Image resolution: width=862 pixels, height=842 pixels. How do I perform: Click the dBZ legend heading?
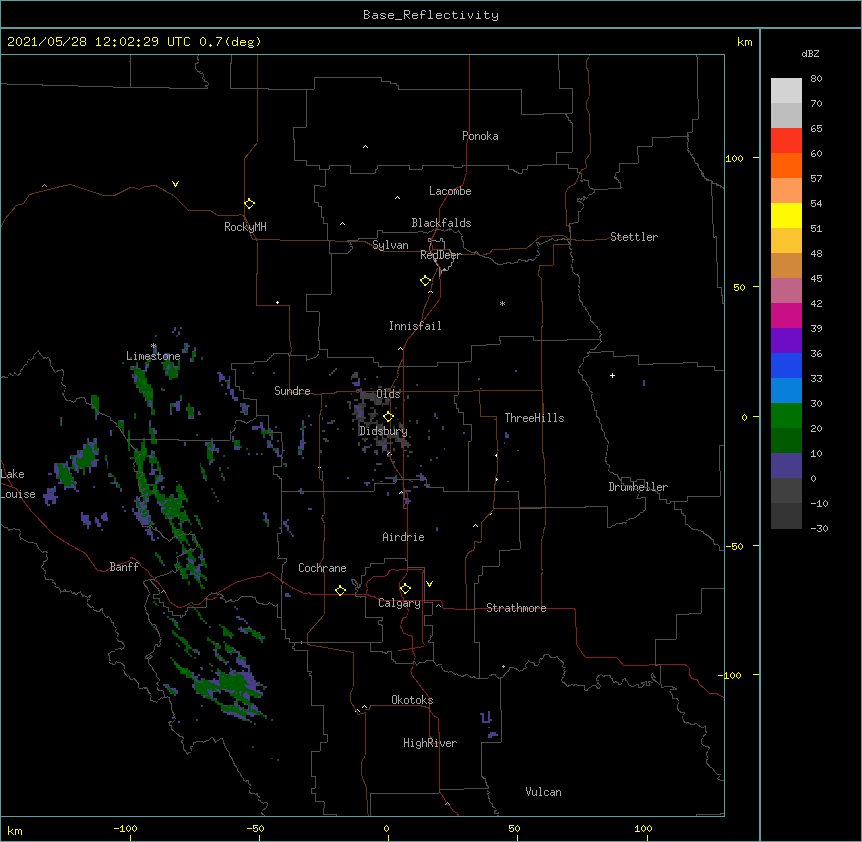(x=810, y=53)
